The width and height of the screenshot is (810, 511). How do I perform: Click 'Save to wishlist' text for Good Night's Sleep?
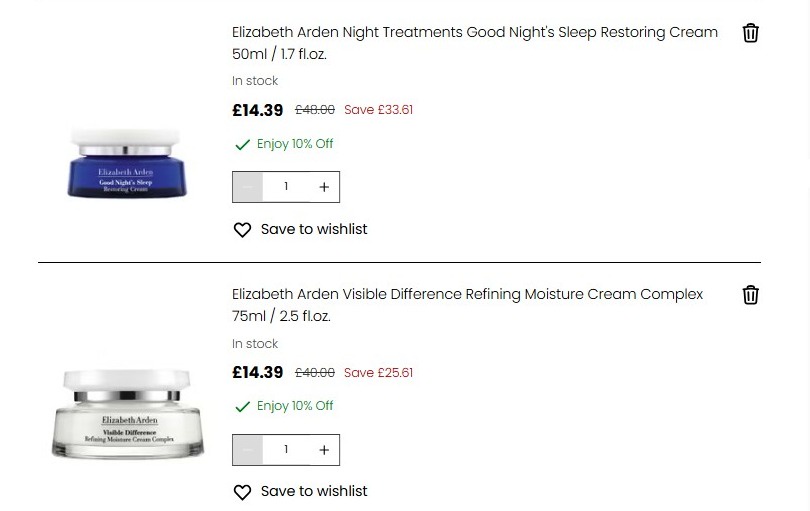click(x=314, y=230)
